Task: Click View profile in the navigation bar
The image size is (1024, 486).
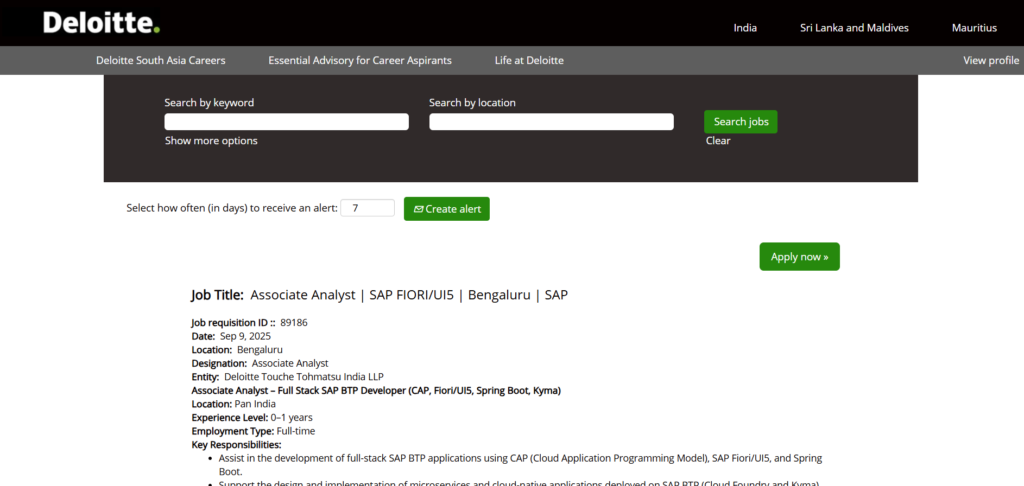Action: coord(991,60)
